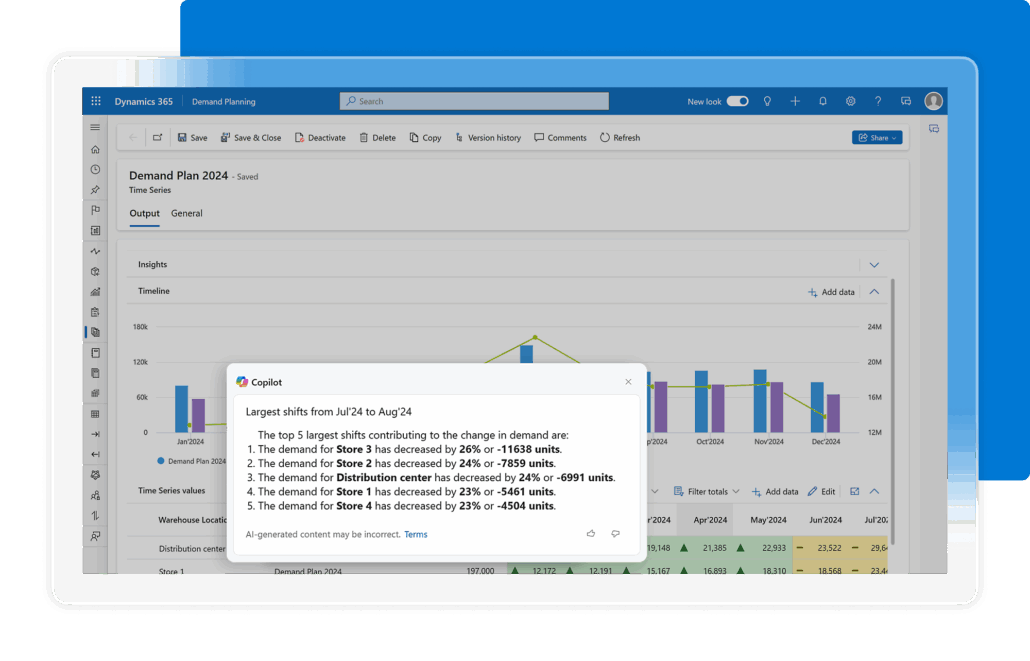
Task: Click the Save icon in command bar
Action: click(182, 138)
